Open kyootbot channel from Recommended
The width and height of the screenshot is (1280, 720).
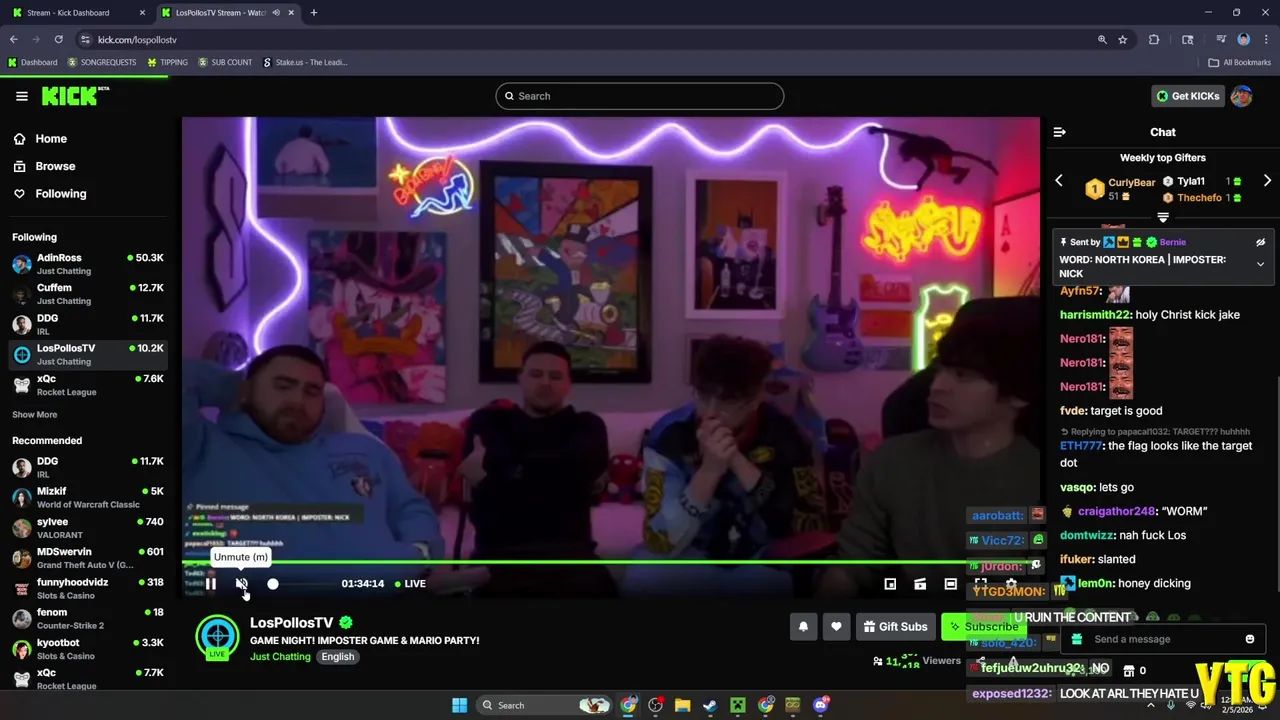(87, 649)
